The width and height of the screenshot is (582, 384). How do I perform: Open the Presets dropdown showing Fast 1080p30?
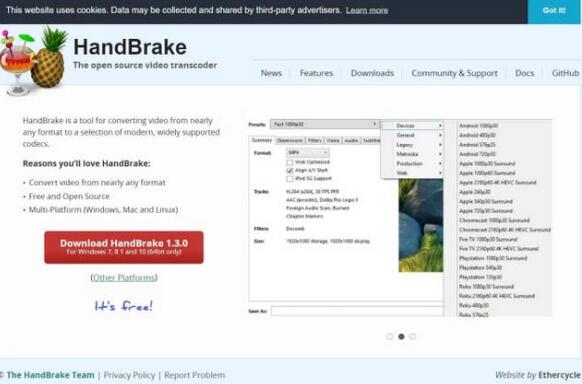(x=324, y=124)
